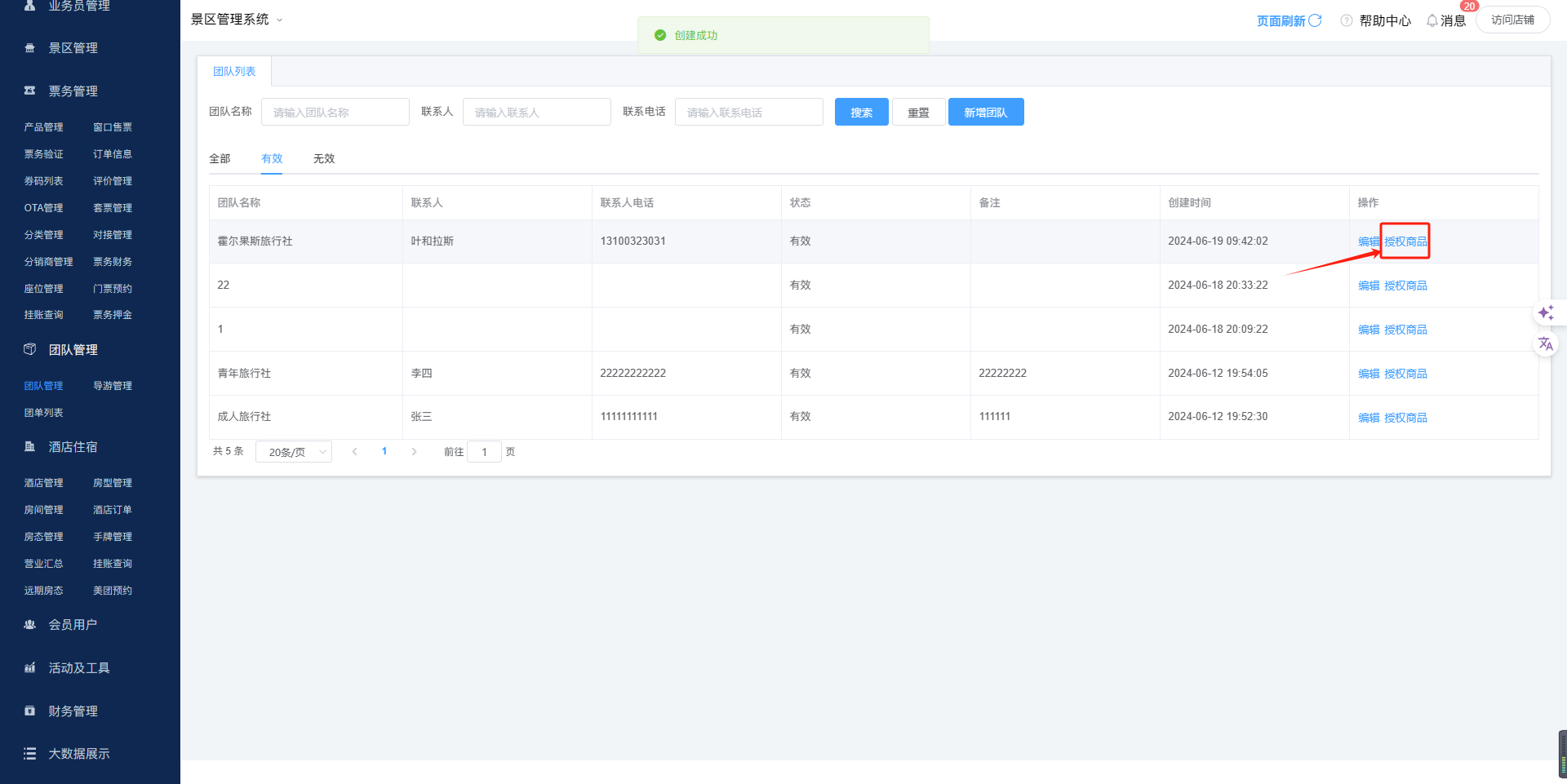The width and height of the screenshot is (1567, 784).
Task: Click the 新增团队 button
Action: 985,113
